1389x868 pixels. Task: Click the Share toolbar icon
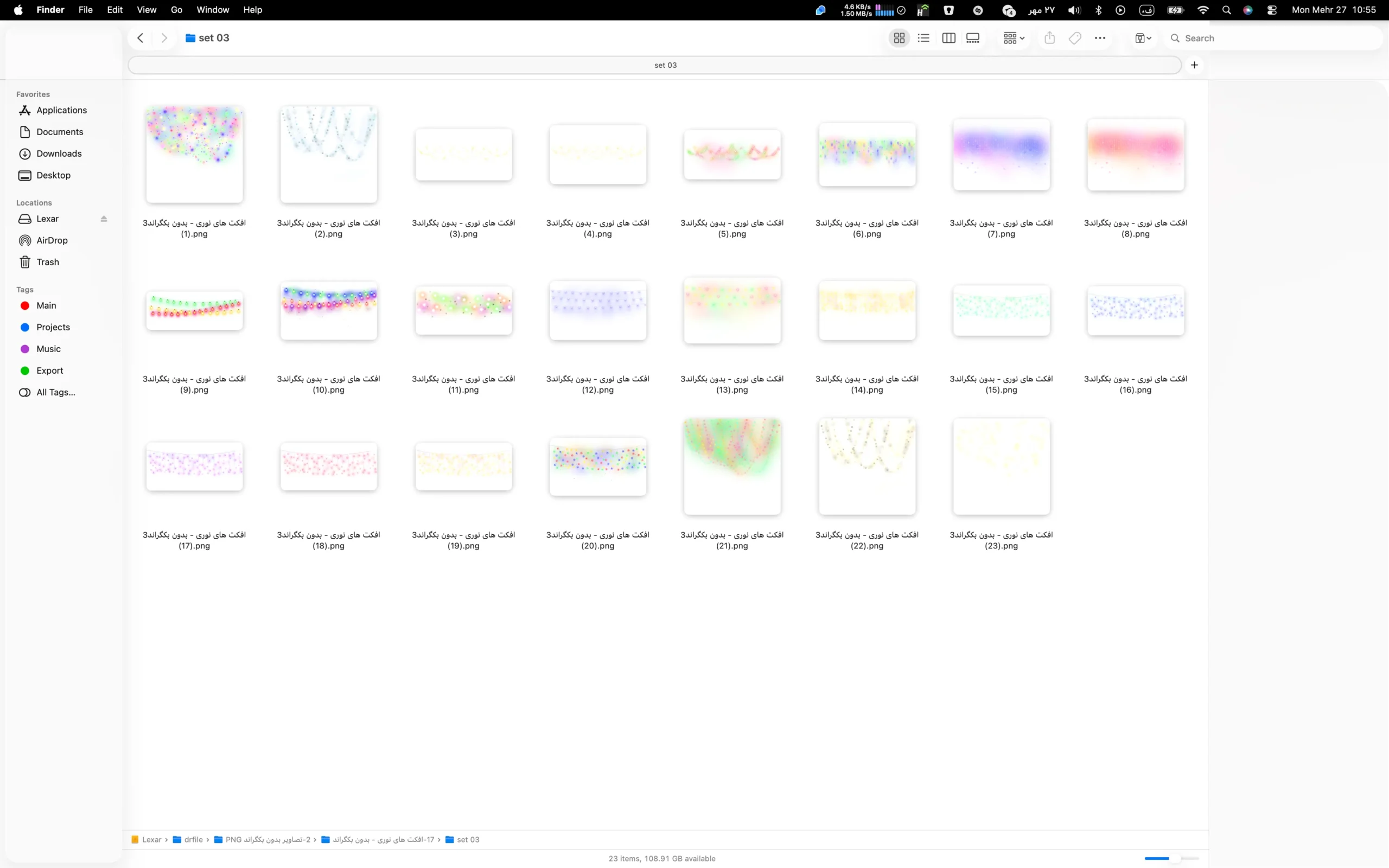pos(1050,38)
